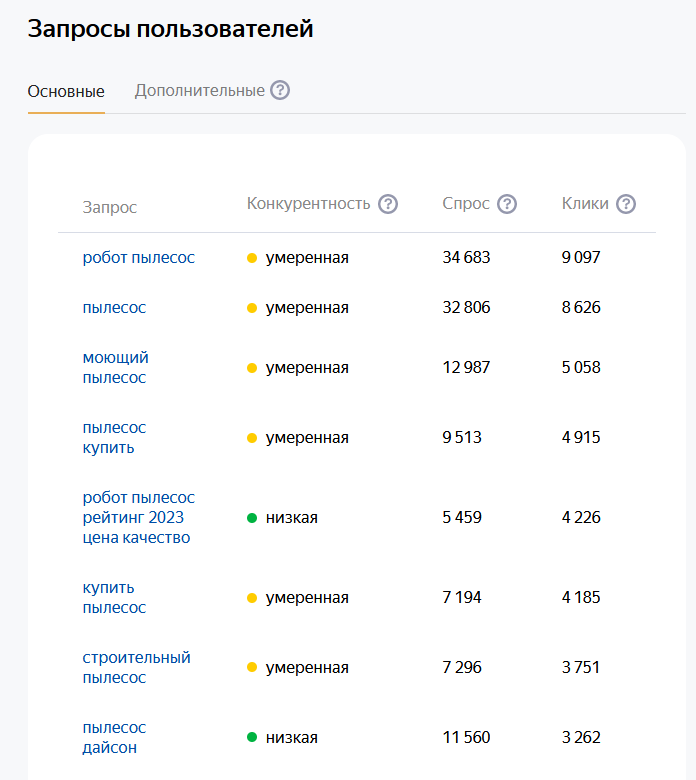The height and width of the screenshot is (780, 696).
Task: Click the Запросы пользователей heading
Action: click(170, 29)
